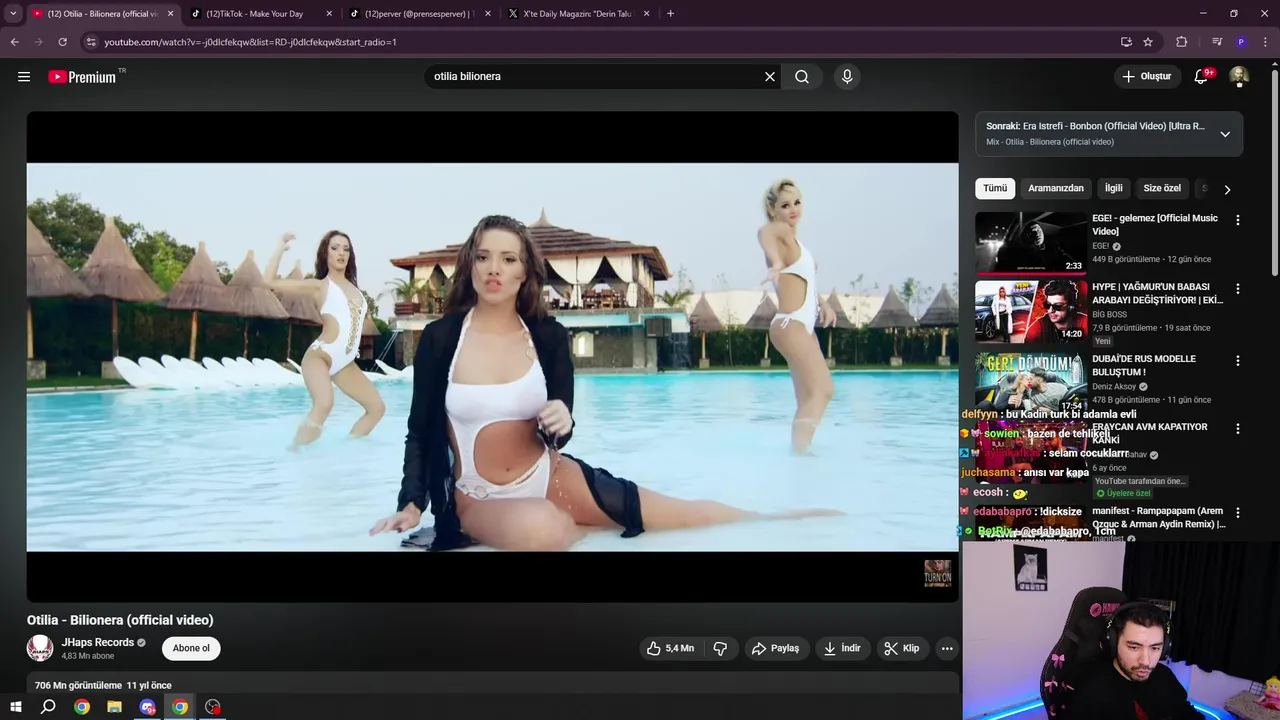Open the Discord icon in the taskbar
Image resolution: width=1280 pixels, height=720 pixels.
148,707
